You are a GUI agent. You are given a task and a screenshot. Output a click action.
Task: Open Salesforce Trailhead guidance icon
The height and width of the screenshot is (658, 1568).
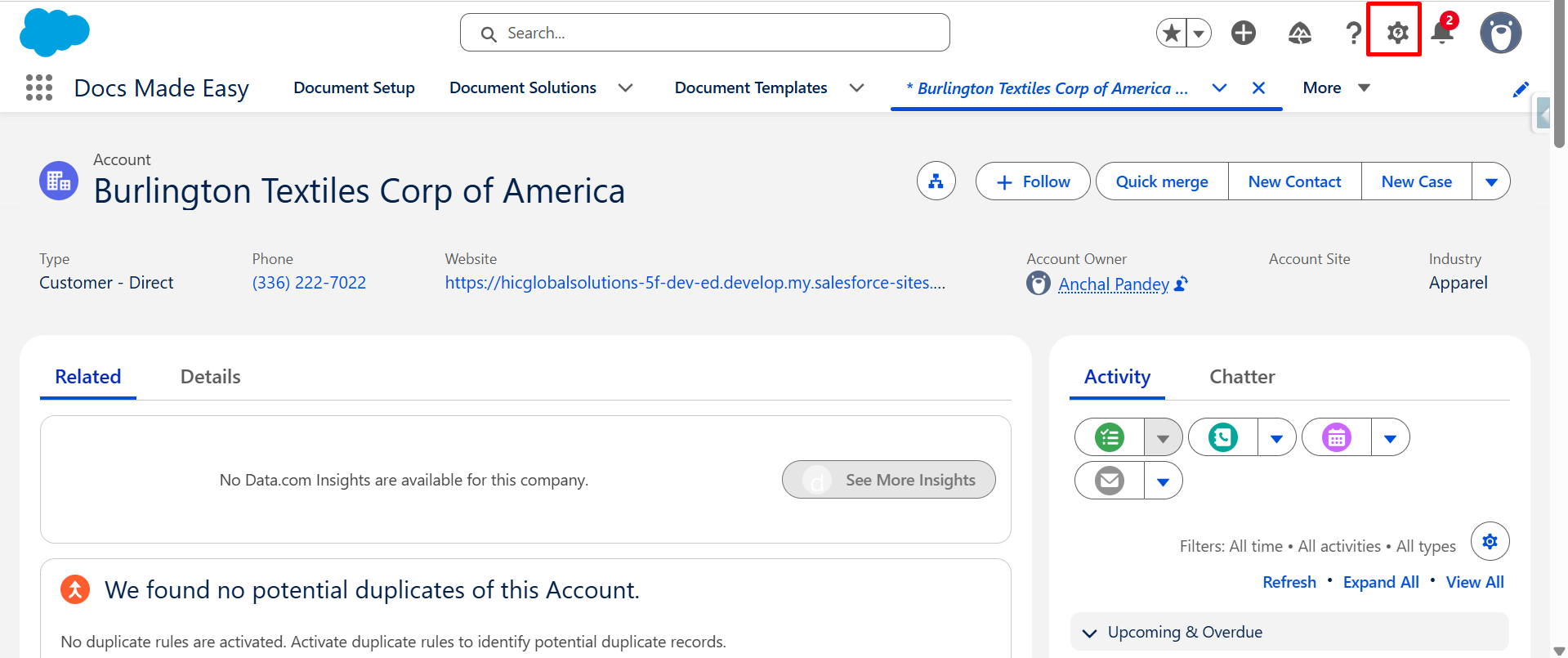tap(1300, 33)
